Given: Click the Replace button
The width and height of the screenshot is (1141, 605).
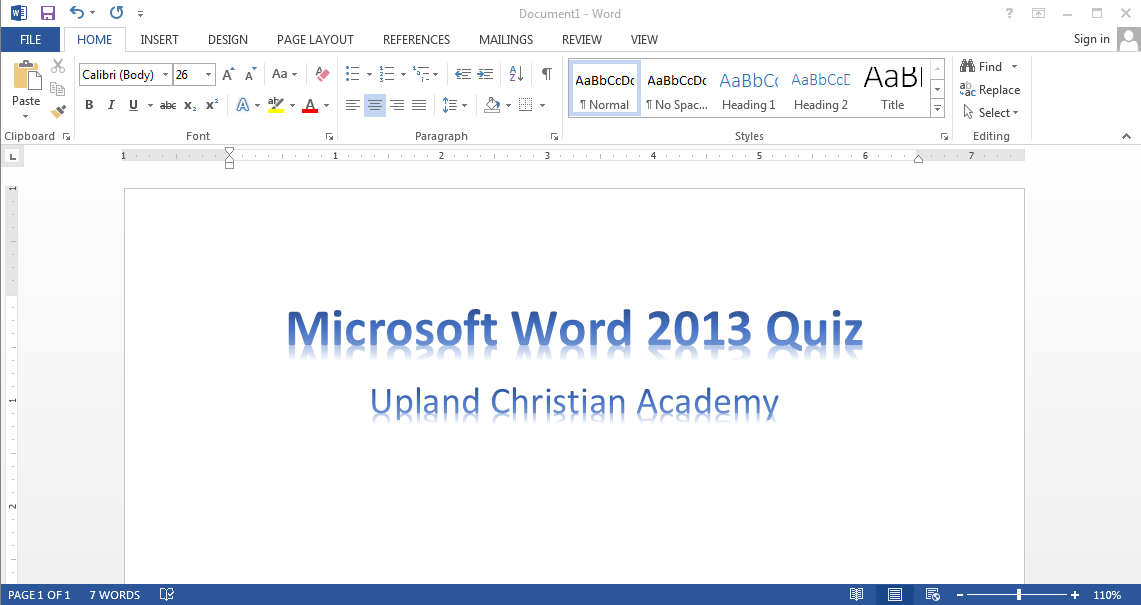Looking at the screenshot, I should [x=990, y=90].
